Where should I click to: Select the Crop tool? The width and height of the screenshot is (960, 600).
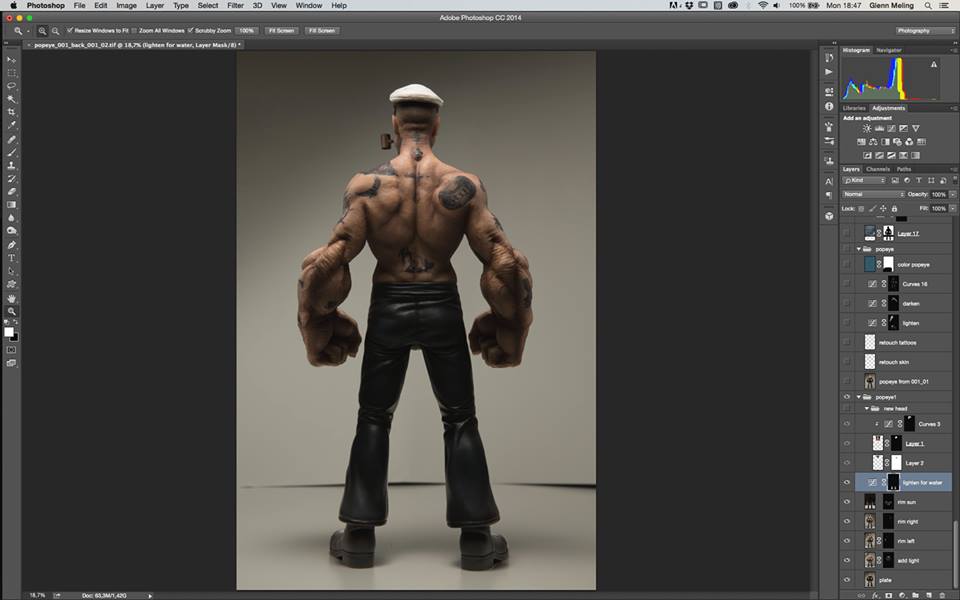coord(12,112)
